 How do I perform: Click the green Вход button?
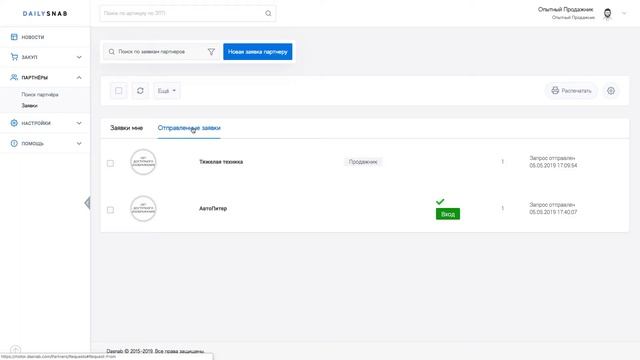[x=448, y=214]
